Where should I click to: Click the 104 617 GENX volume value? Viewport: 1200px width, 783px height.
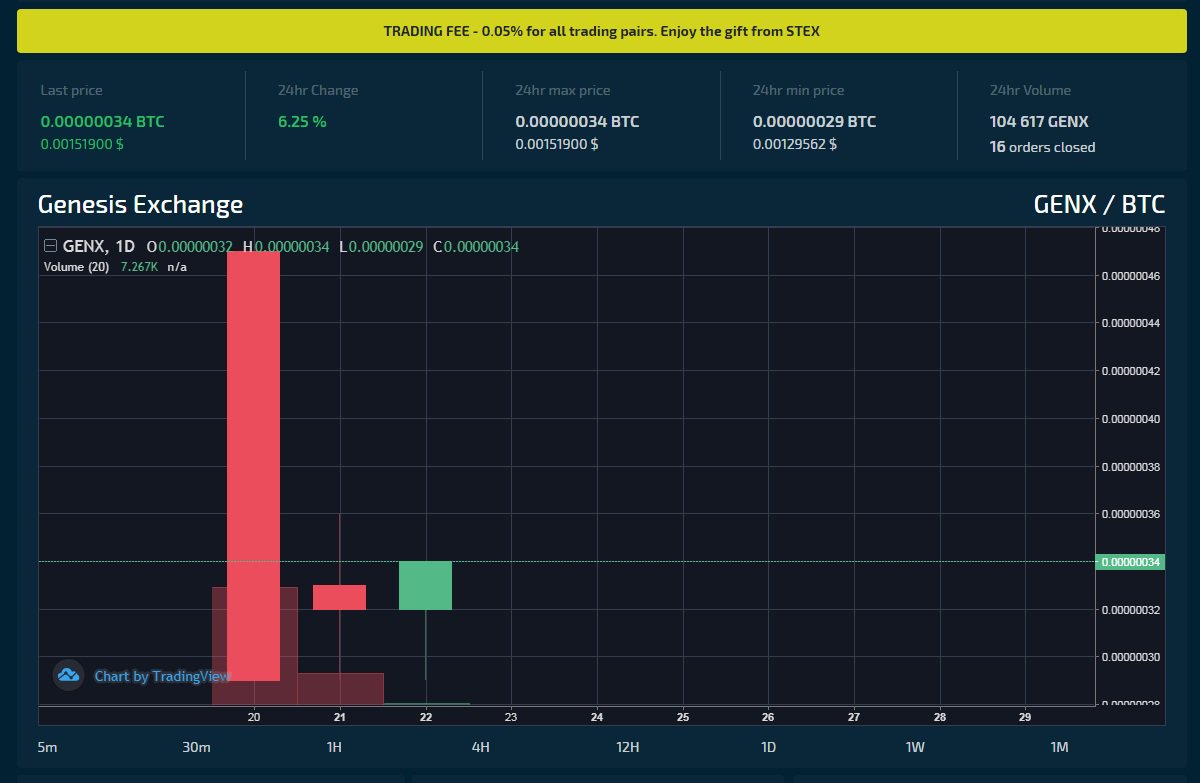[x=1039, y=122]
